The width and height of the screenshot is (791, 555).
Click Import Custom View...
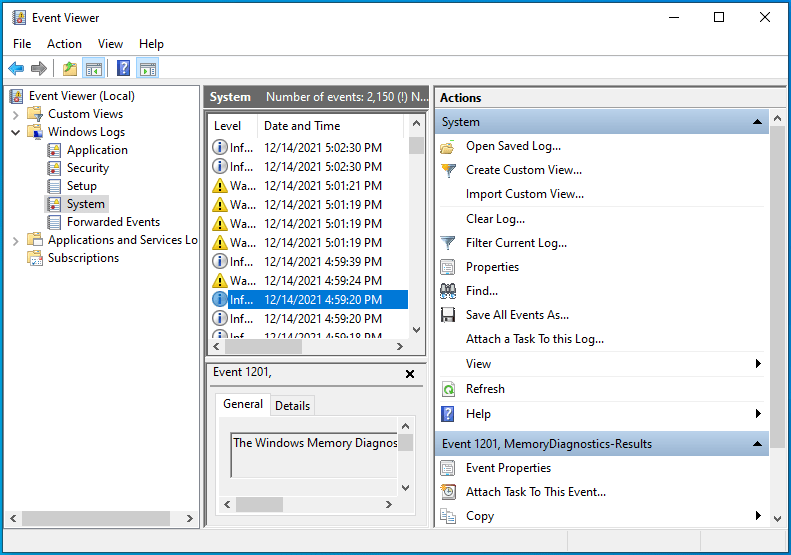pos(525,194)
